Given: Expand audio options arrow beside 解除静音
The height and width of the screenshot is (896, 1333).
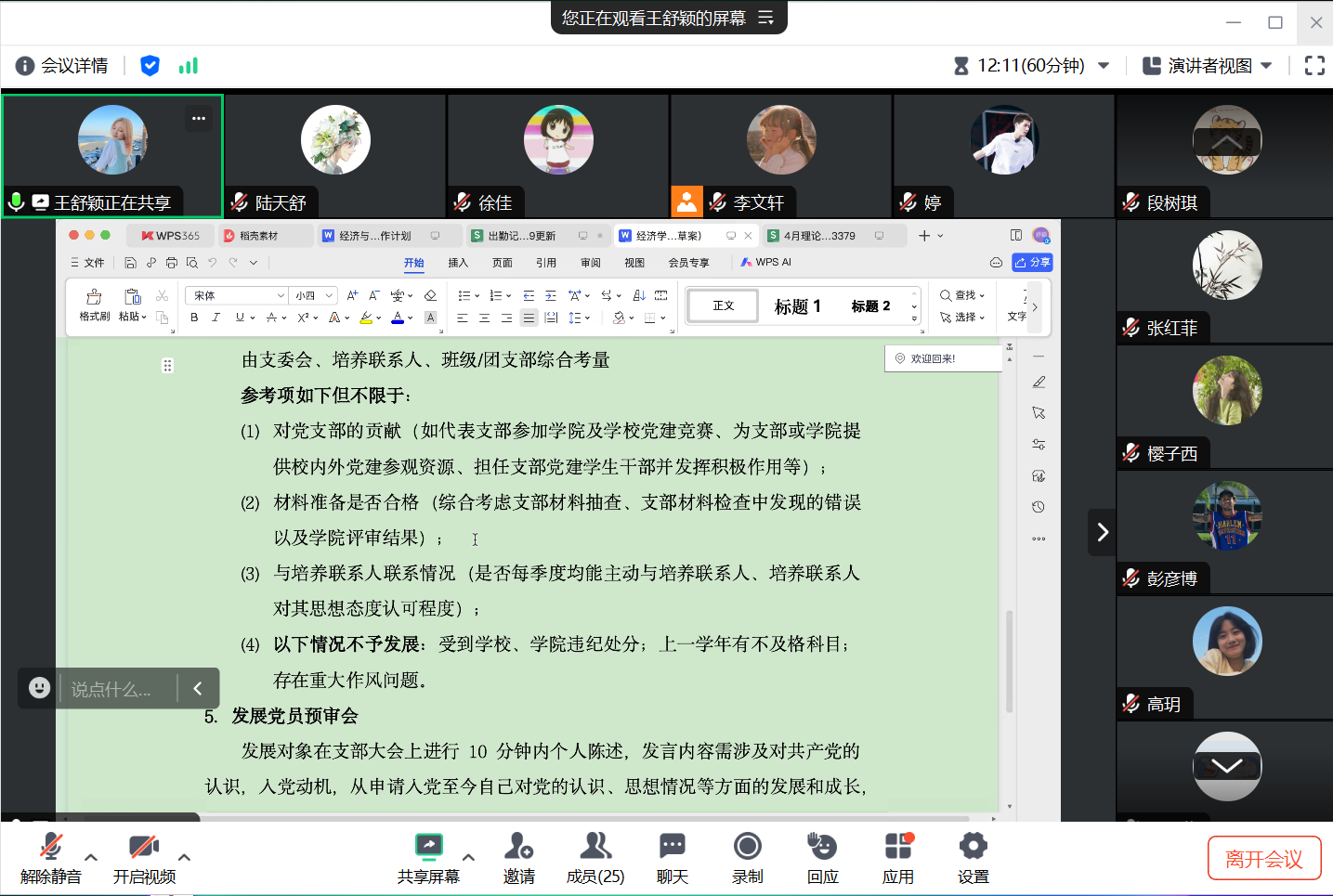Looking at the screenshot, I should pos(91,857).
